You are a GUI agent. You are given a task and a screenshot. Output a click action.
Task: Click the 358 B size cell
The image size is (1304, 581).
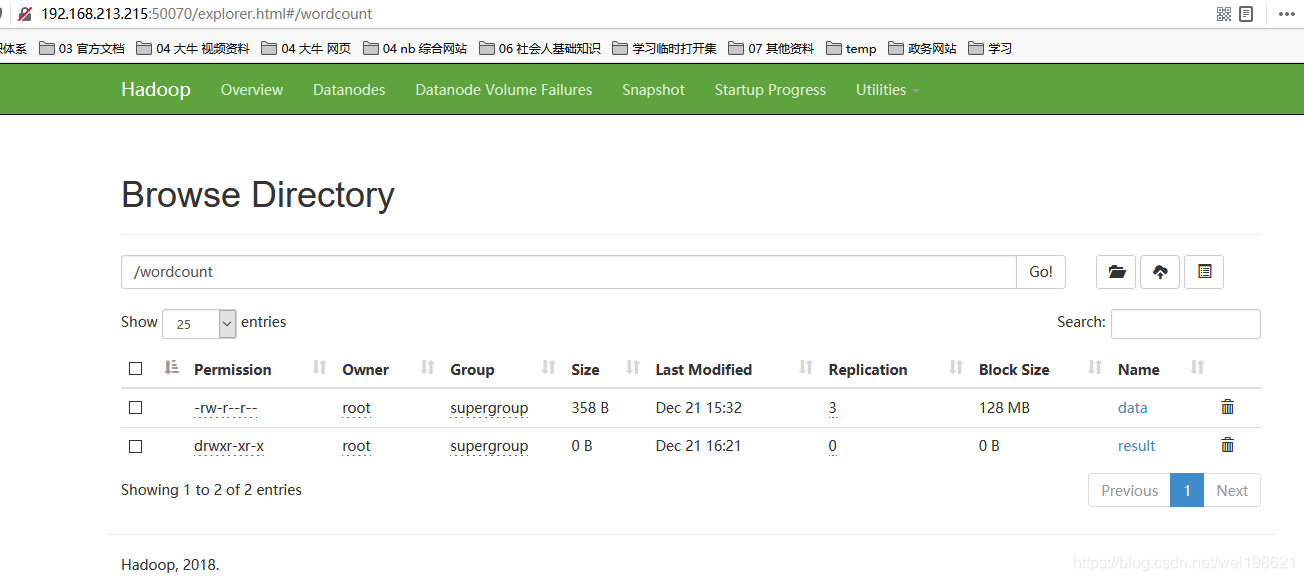click(x=590, y=408)
